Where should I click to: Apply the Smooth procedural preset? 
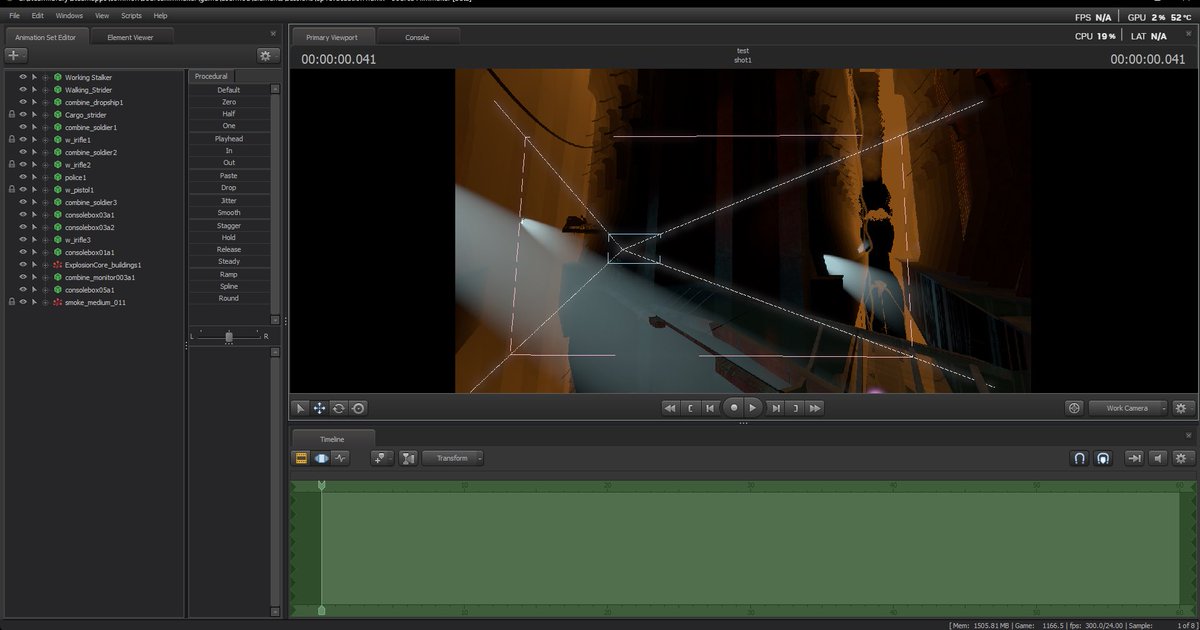[229, 213]
